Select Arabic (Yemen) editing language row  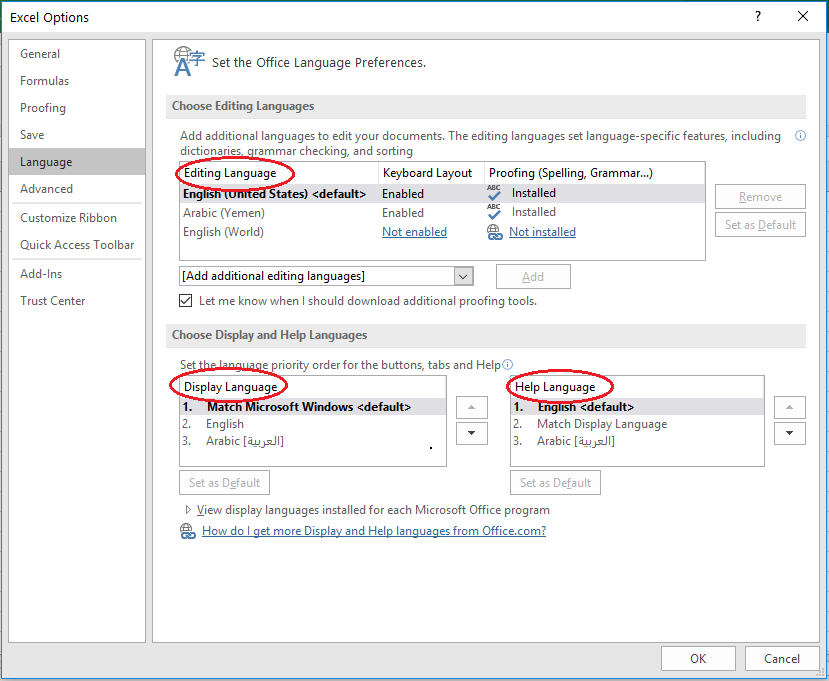[x=442, y=213]
